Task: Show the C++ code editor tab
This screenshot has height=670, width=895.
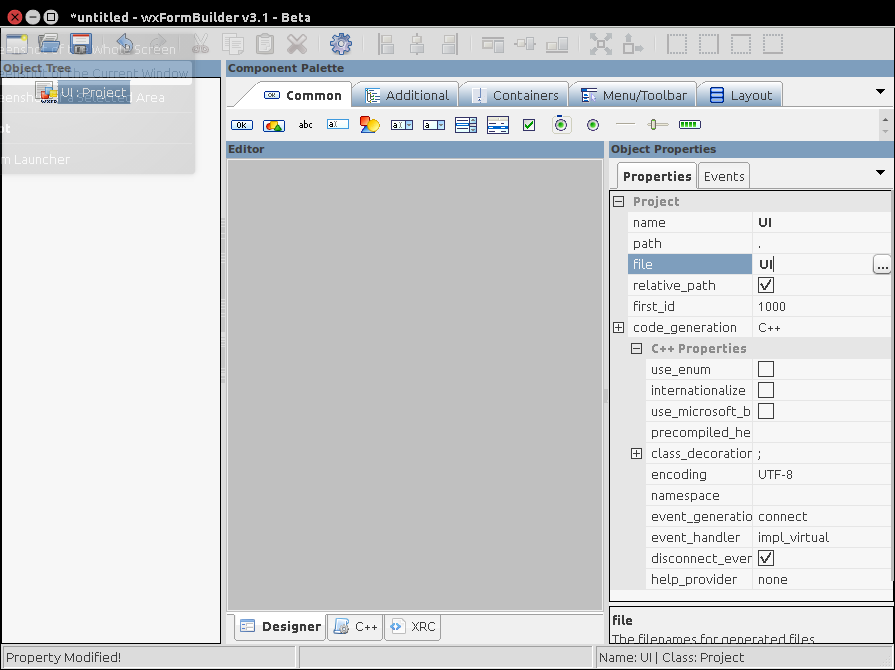Action: [x=355, y=627]
